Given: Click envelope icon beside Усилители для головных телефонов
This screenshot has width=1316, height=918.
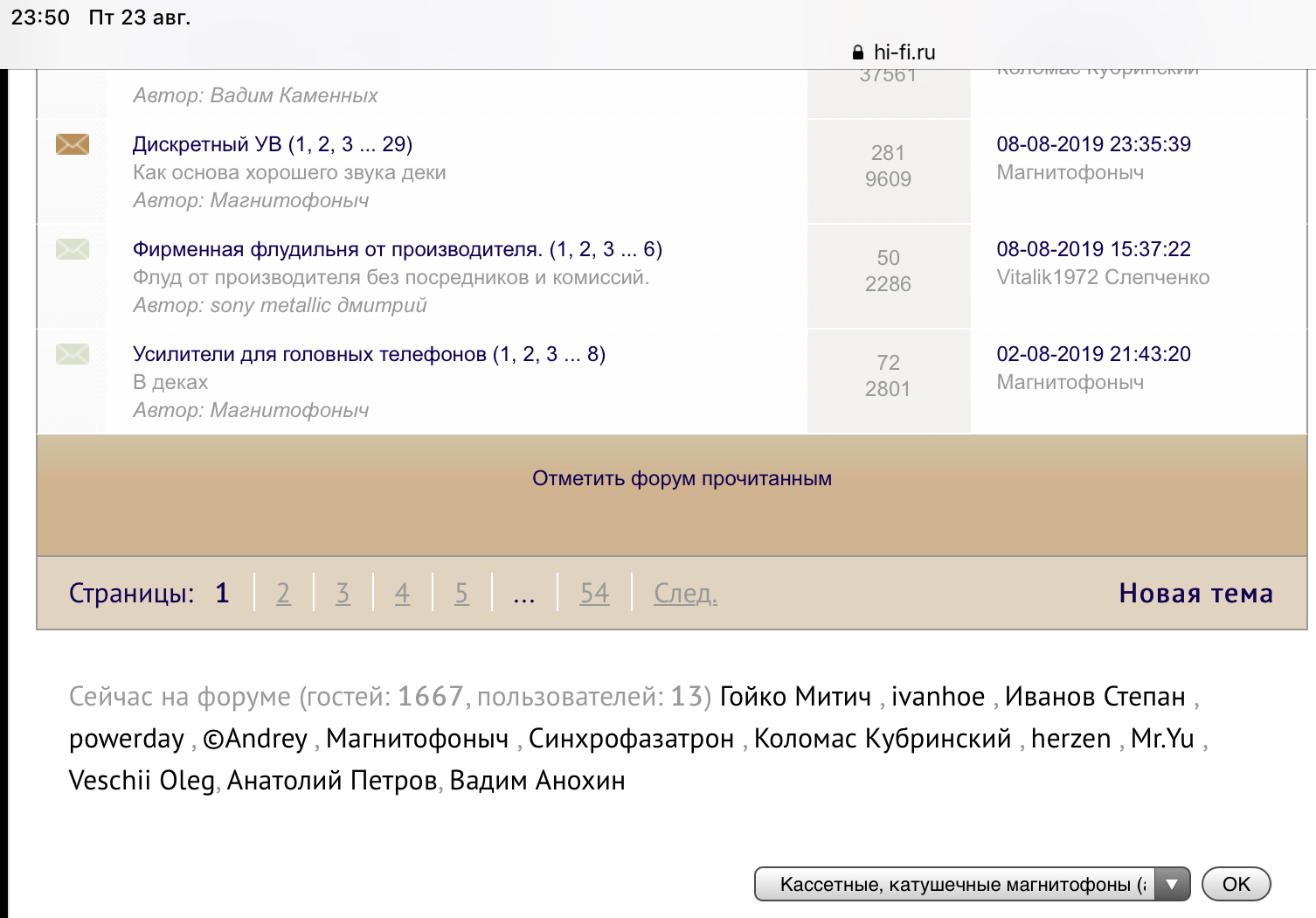Looking at the screenshot, I should [x=73, y=354].
